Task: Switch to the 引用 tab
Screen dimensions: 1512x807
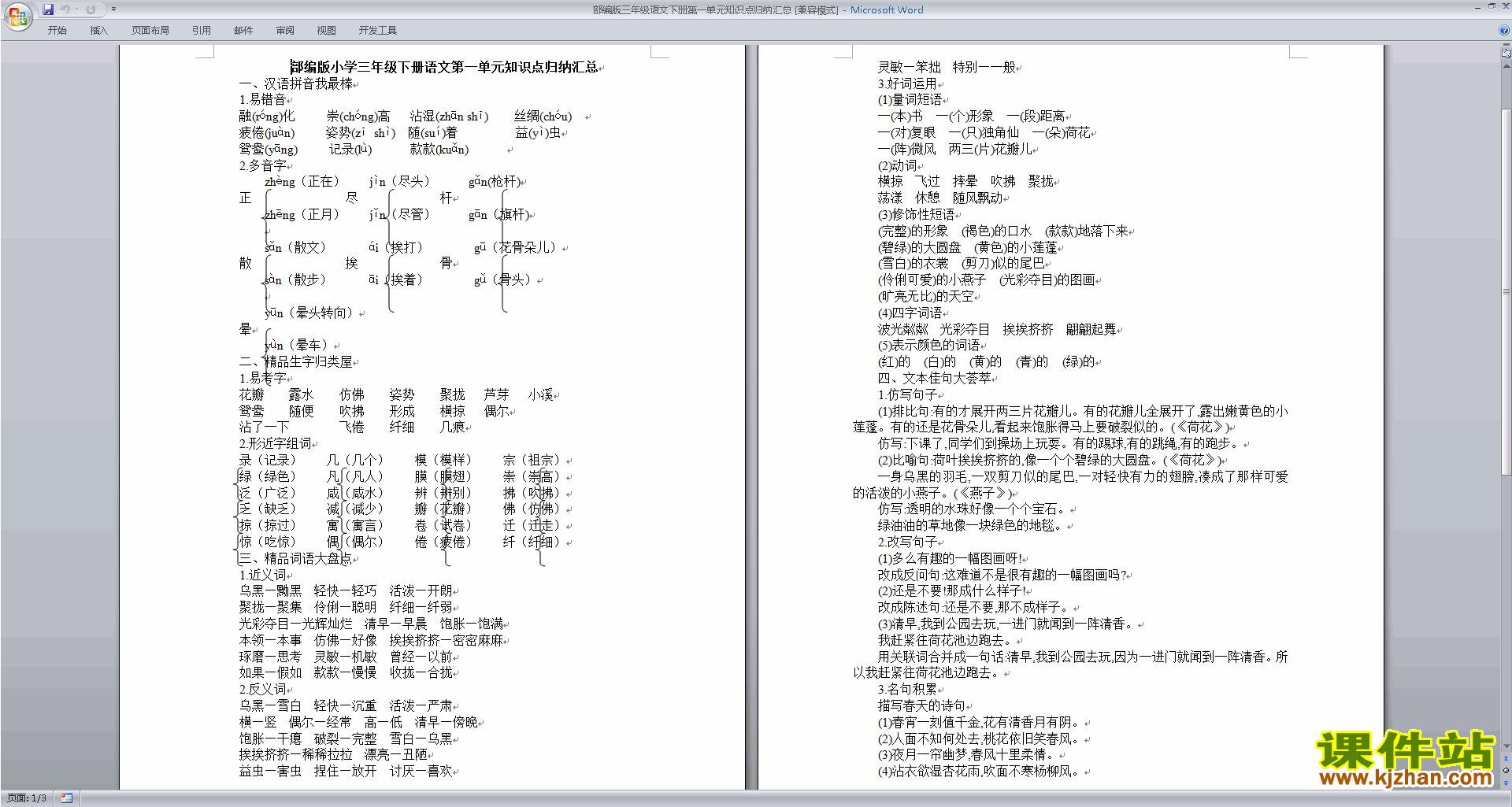Action: 201,31
